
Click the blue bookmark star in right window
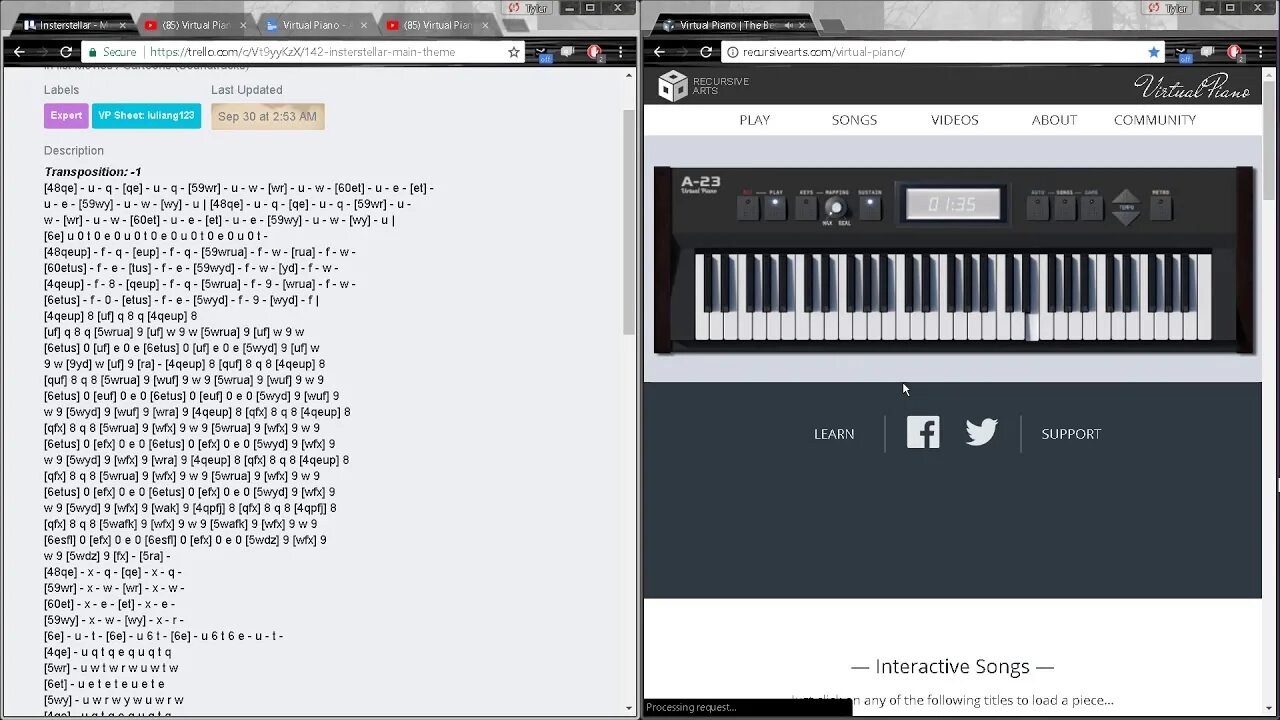pyautogui.click(x=1154, y=52)
